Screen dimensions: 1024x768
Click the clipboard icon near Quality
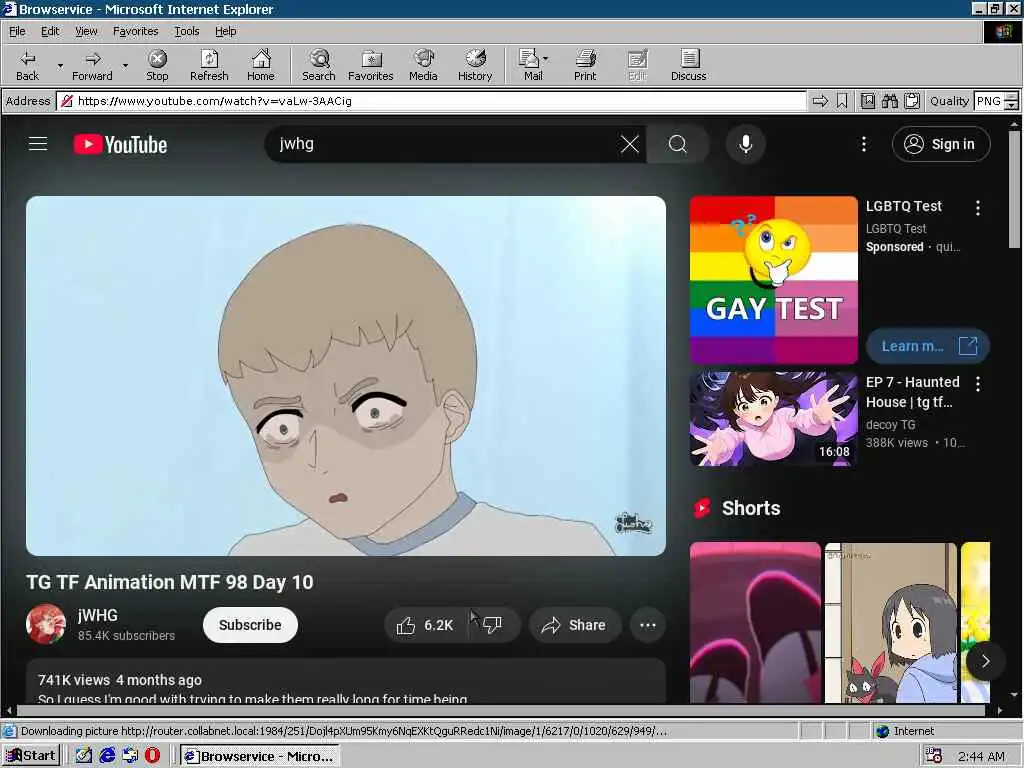pyautogui.click(x=912, y=101)
